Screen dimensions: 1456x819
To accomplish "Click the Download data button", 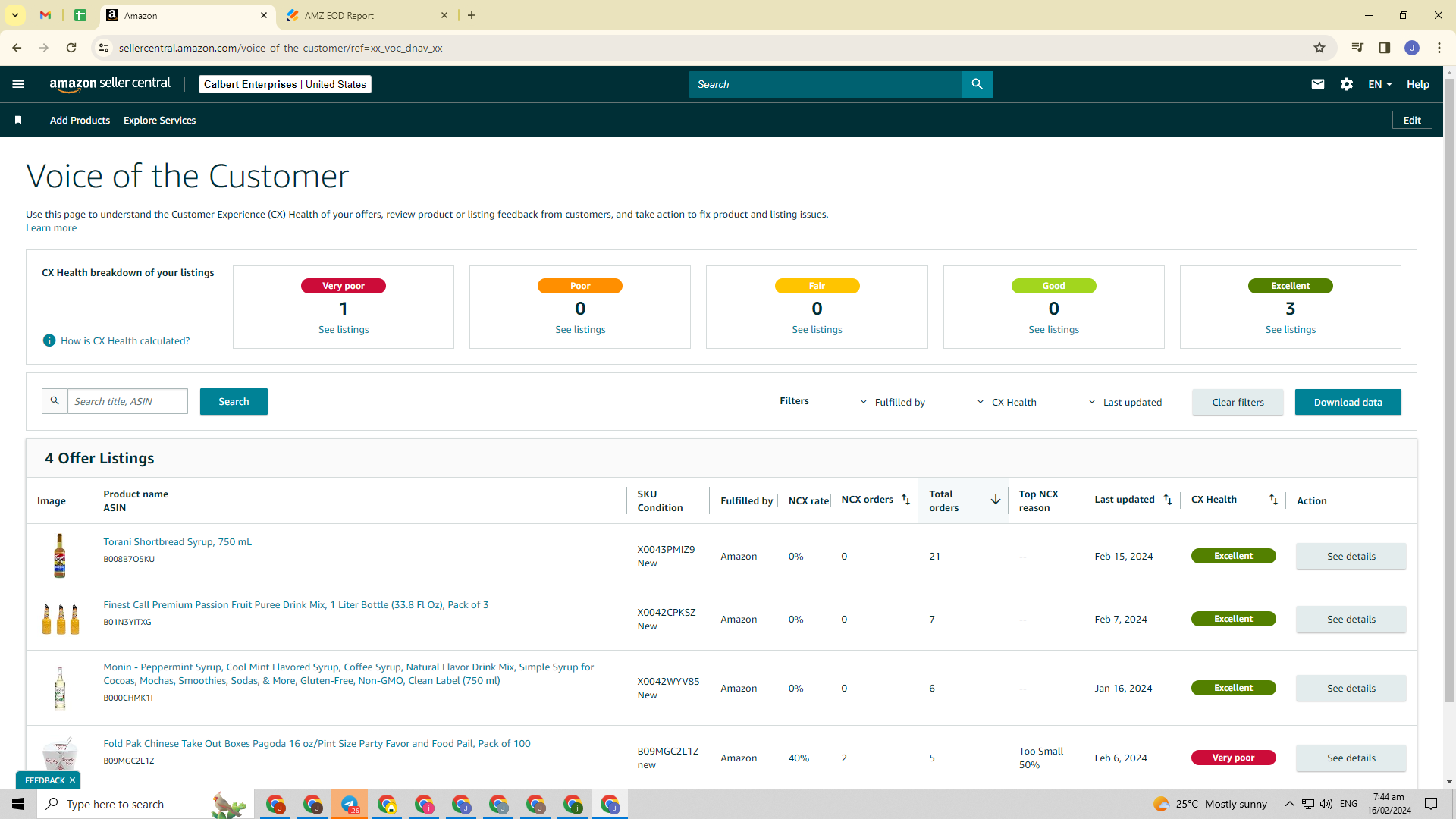I will pyautogui.click(x=1348, y=402).
